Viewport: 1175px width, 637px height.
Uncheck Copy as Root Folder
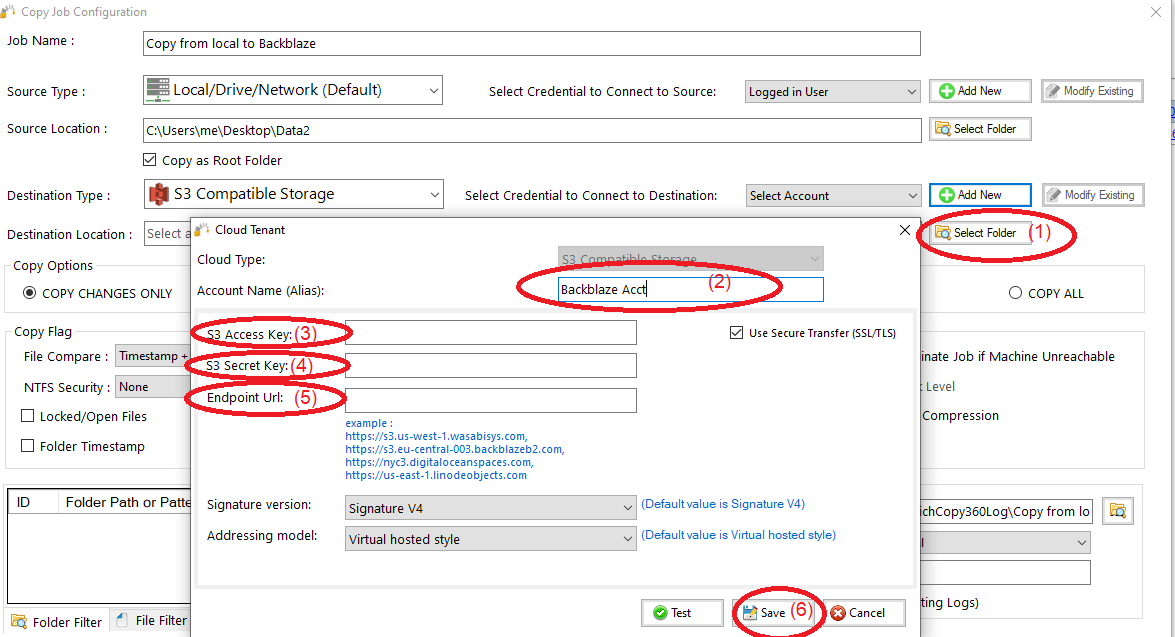coord(150,160)
